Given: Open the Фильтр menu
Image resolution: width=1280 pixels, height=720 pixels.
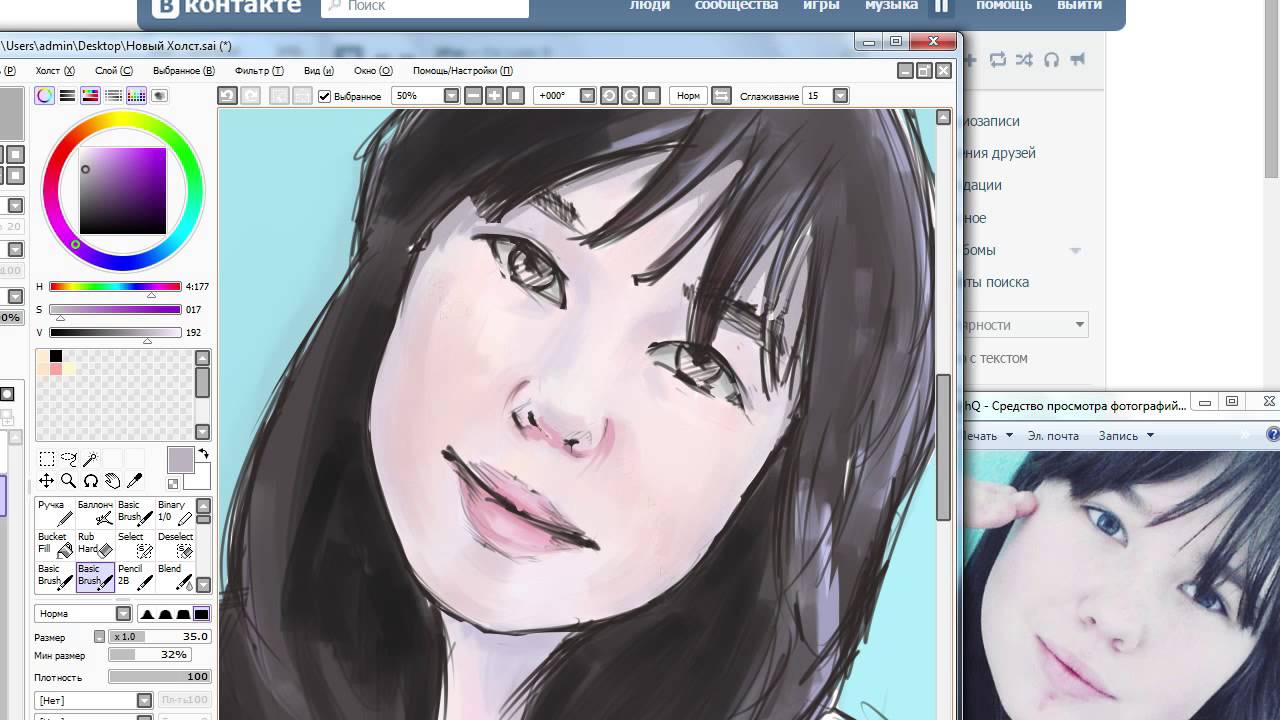Looking at the screenshot, I should pos(259,71).
